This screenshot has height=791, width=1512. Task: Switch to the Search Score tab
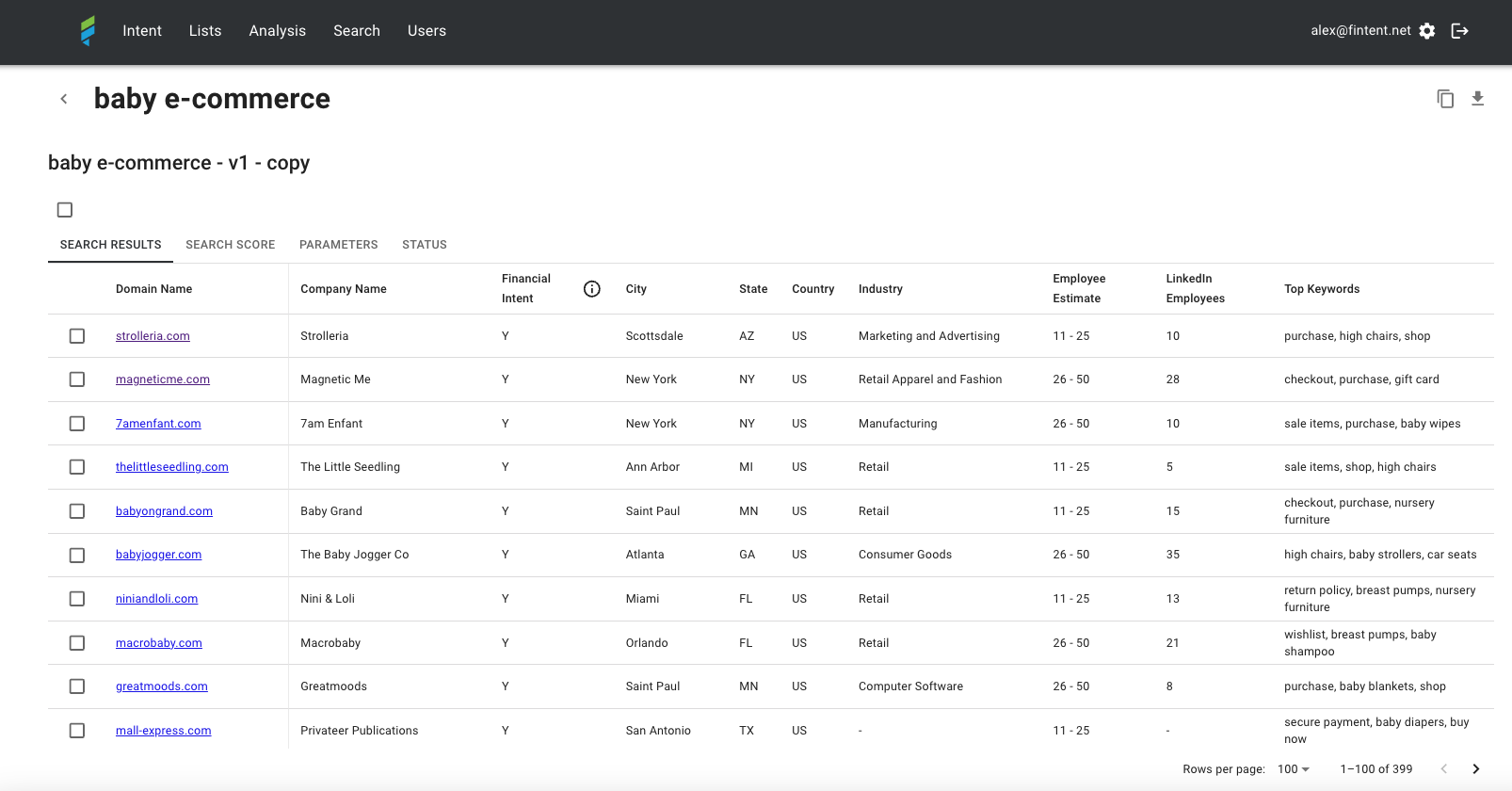(231, 245)
